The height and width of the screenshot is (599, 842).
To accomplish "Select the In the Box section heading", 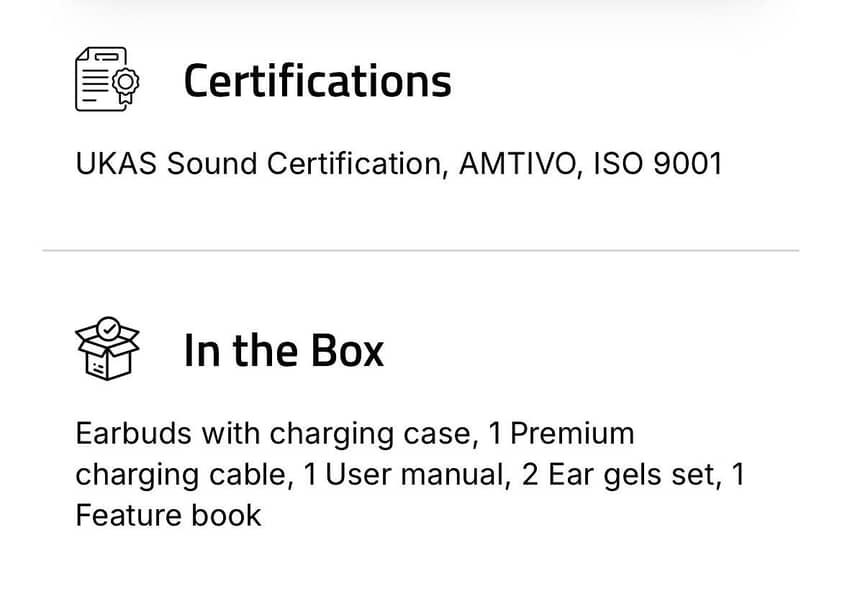I will (283, 350).
